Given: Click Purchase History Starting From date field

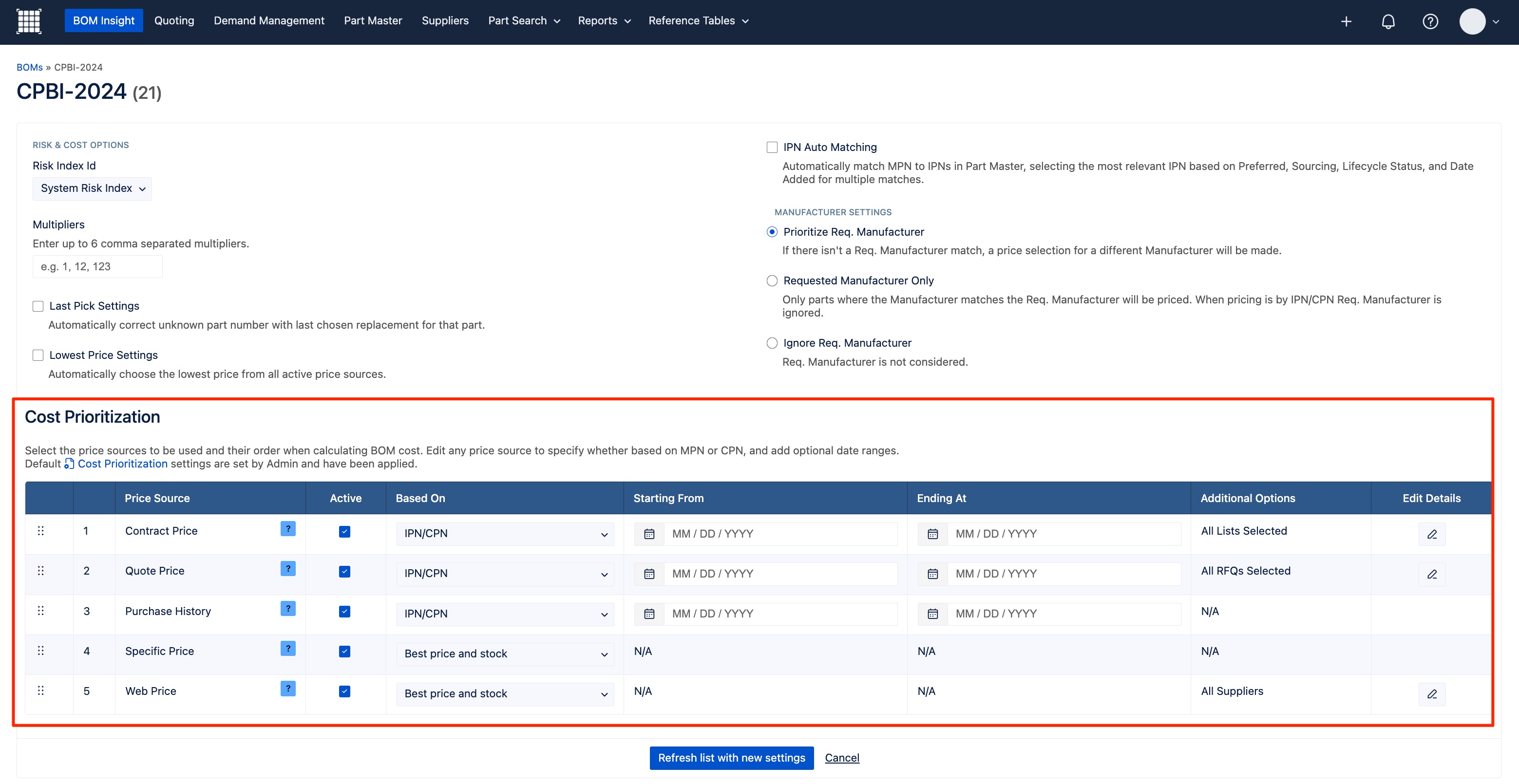Looking at the screenshot, I should point(781,614).
